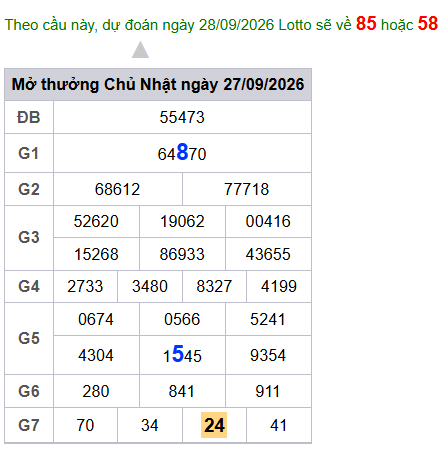Click the G5 number 0674
The height and width of the screenshot is (450, 447).
click(x=96, y=319)
